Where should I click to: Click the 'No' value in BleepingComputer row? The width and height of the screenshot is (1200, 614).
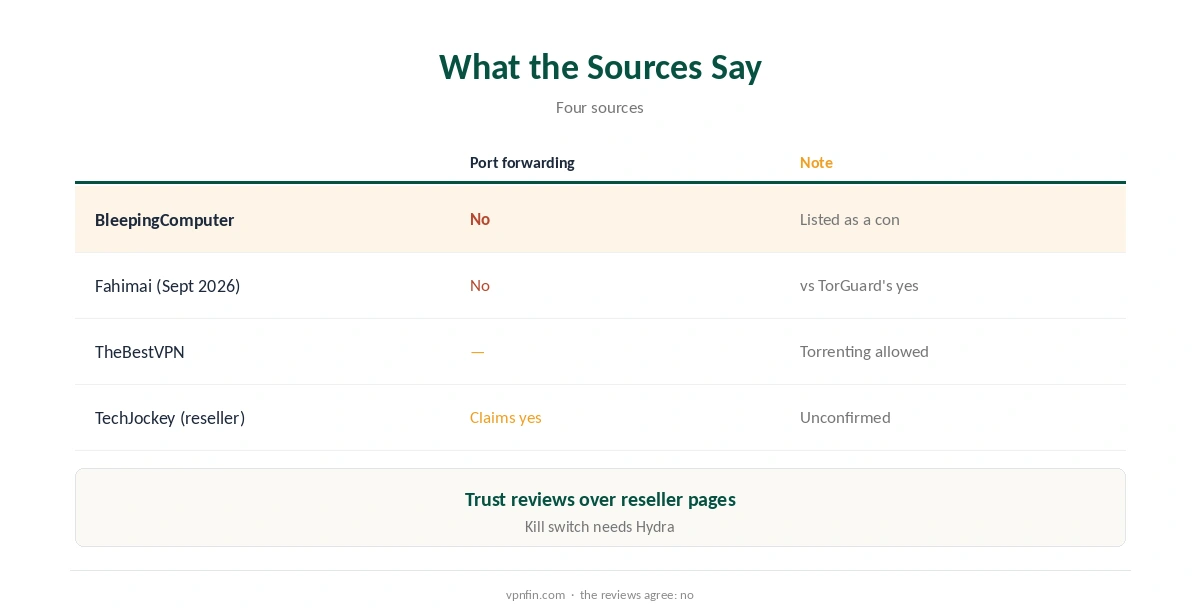click(480, 219)
